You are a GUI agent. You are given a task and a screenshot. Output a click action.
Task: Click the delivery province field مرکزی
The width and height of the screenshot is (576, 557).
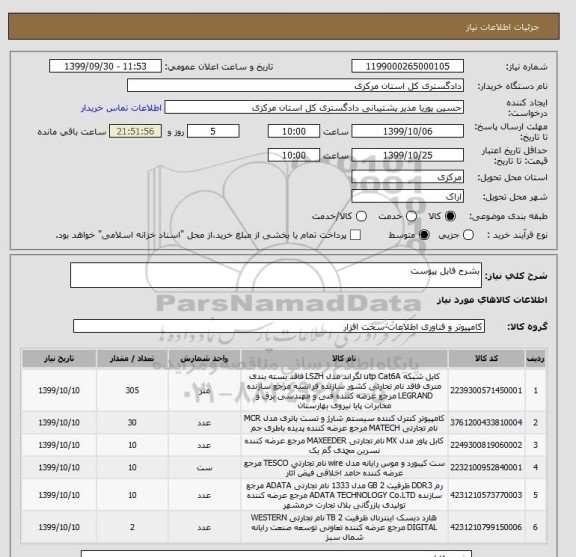click(x=407, y=177)
